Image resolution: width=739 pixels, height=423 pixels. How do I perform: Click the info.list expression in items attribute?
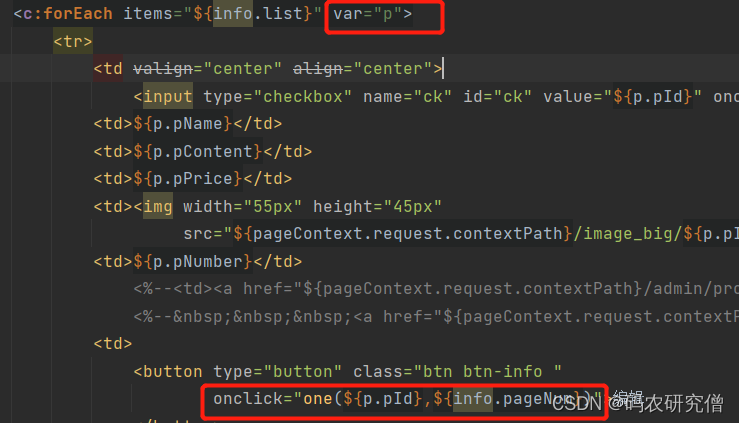click(x=257, y=14)
